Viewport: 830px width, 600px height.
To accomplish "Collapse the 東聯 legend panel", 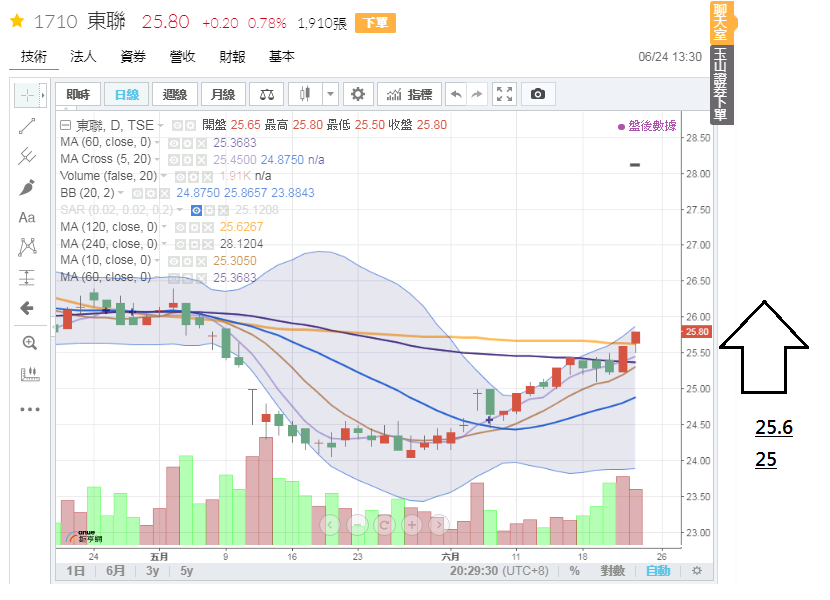I will click(x=66, y=125).
